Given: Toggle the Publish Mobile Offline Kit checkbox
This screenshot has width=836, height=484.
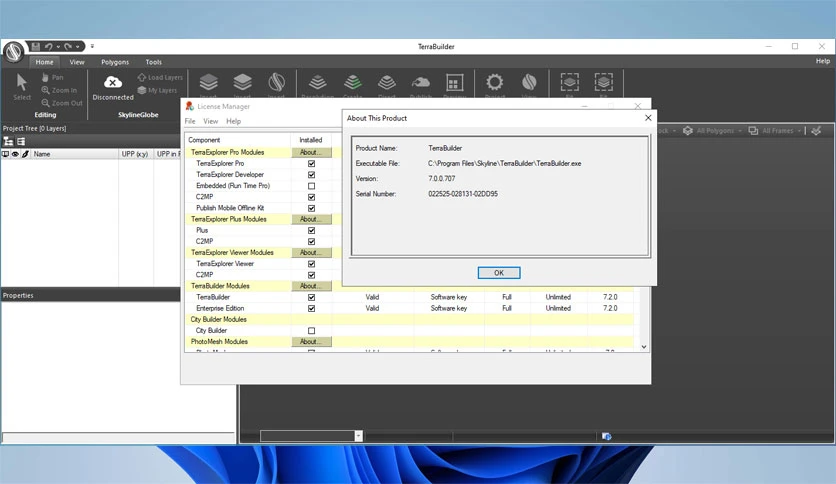Looking at the screenshot, I should click(x=311, y=208).
